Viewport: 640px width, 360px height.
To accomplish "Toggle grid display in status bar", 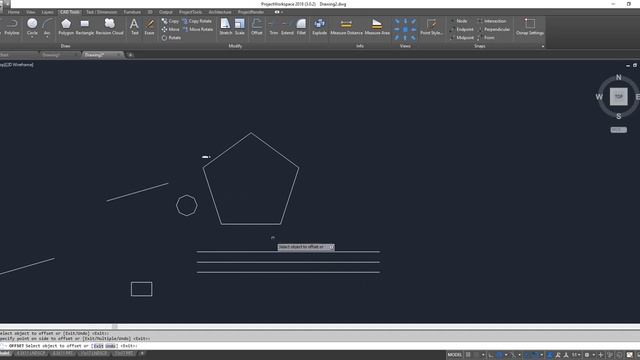I will 468,355.
